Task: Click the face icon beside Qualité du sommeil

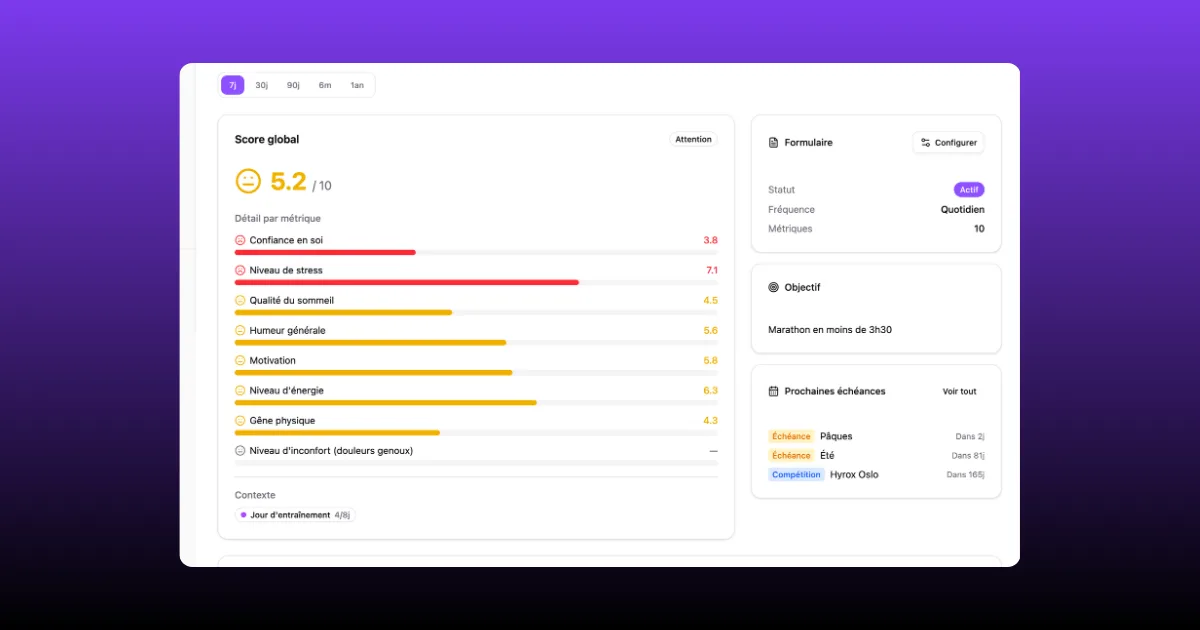Action: click(x=240, y=300)
